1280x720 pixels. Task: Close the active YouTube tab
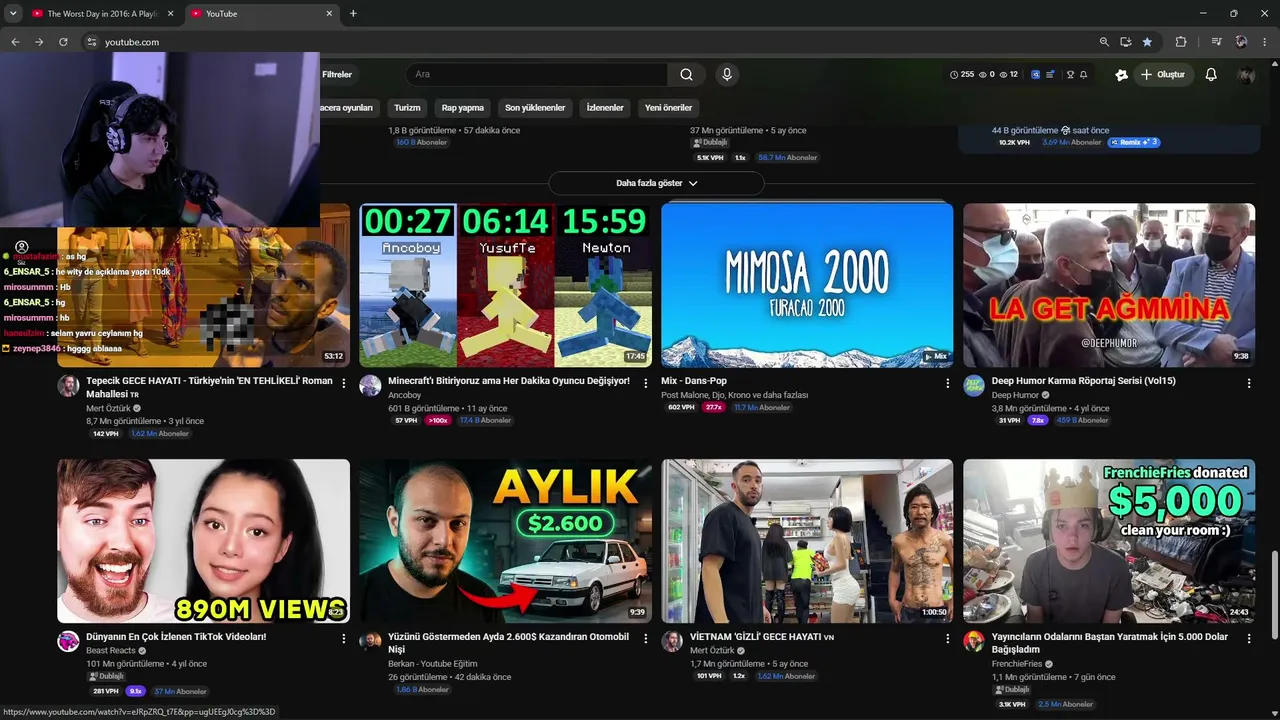click(x=329, y=14)
